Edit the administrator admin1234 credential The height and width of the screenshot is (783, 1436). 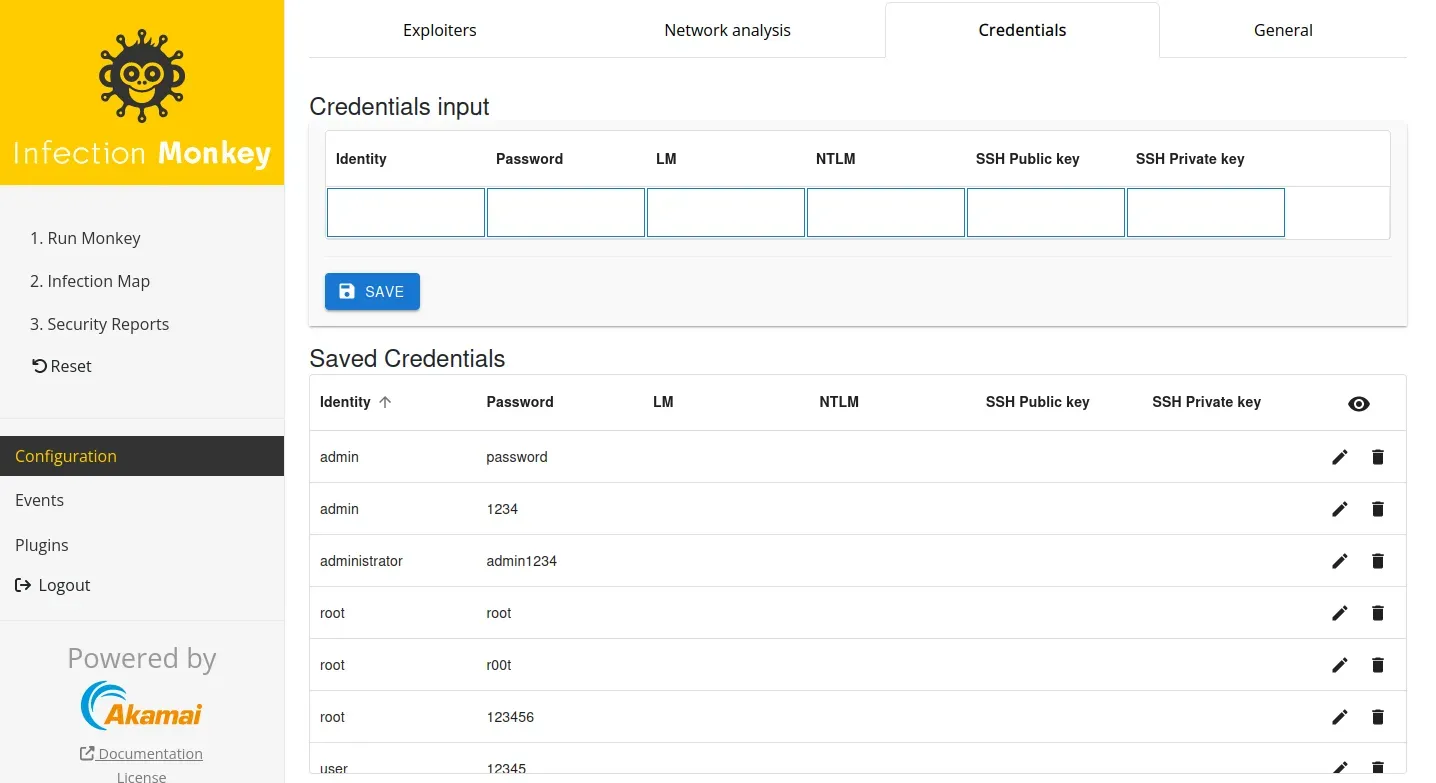tap(1339, 561)
